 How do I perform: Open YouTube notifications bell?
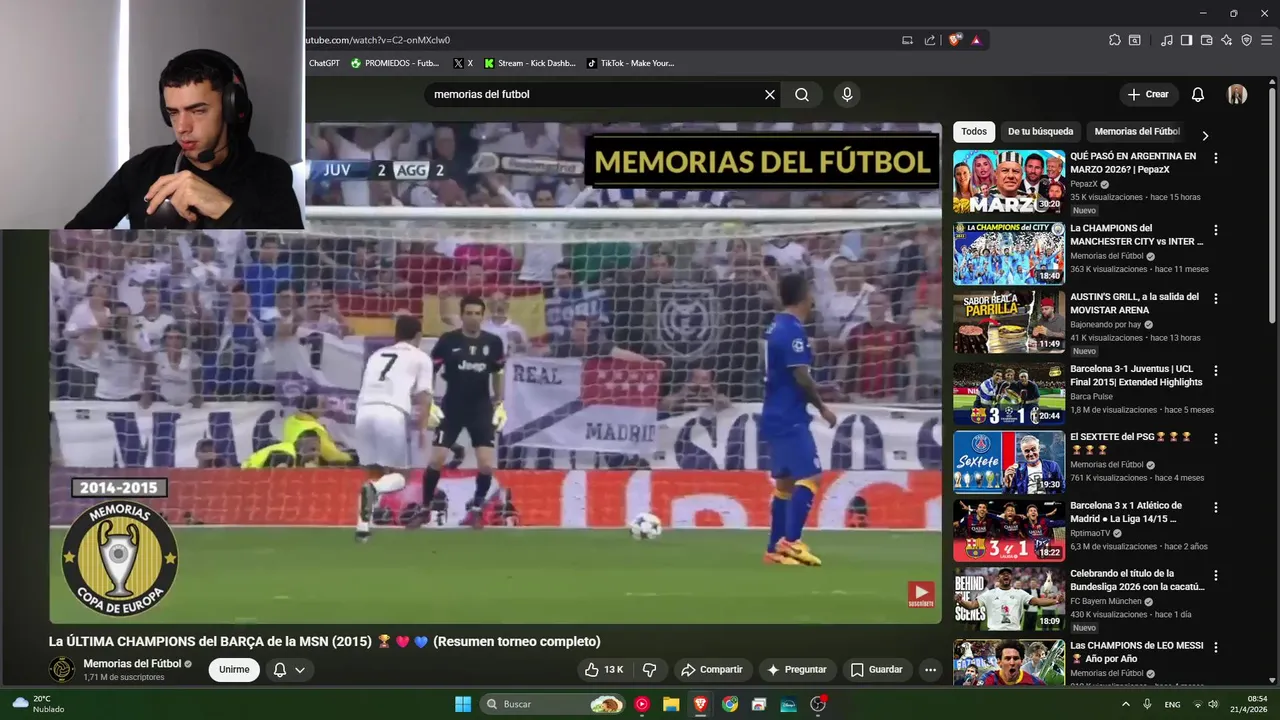coord(1197,95)
